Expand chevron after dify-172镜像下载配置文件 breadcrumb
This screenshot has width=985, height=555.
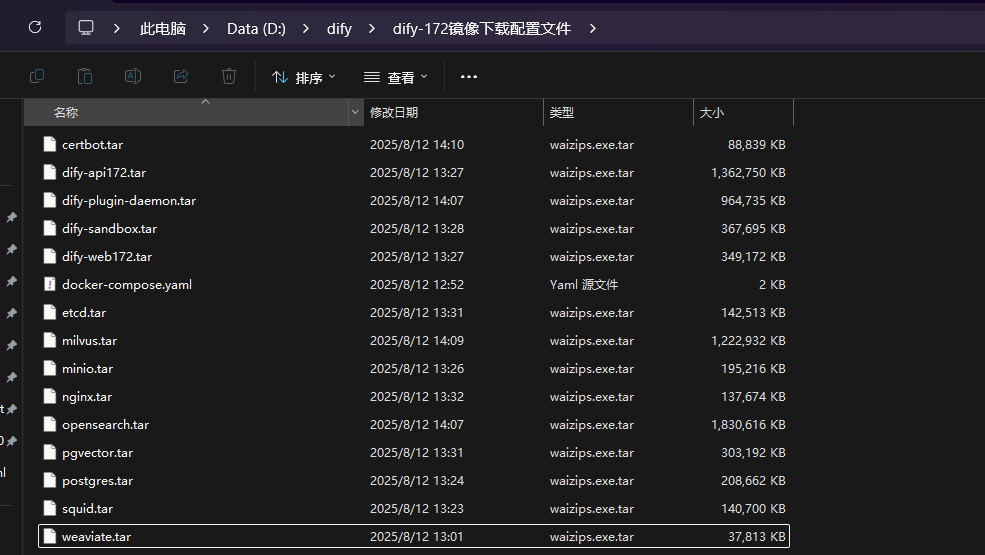point(592,28)
